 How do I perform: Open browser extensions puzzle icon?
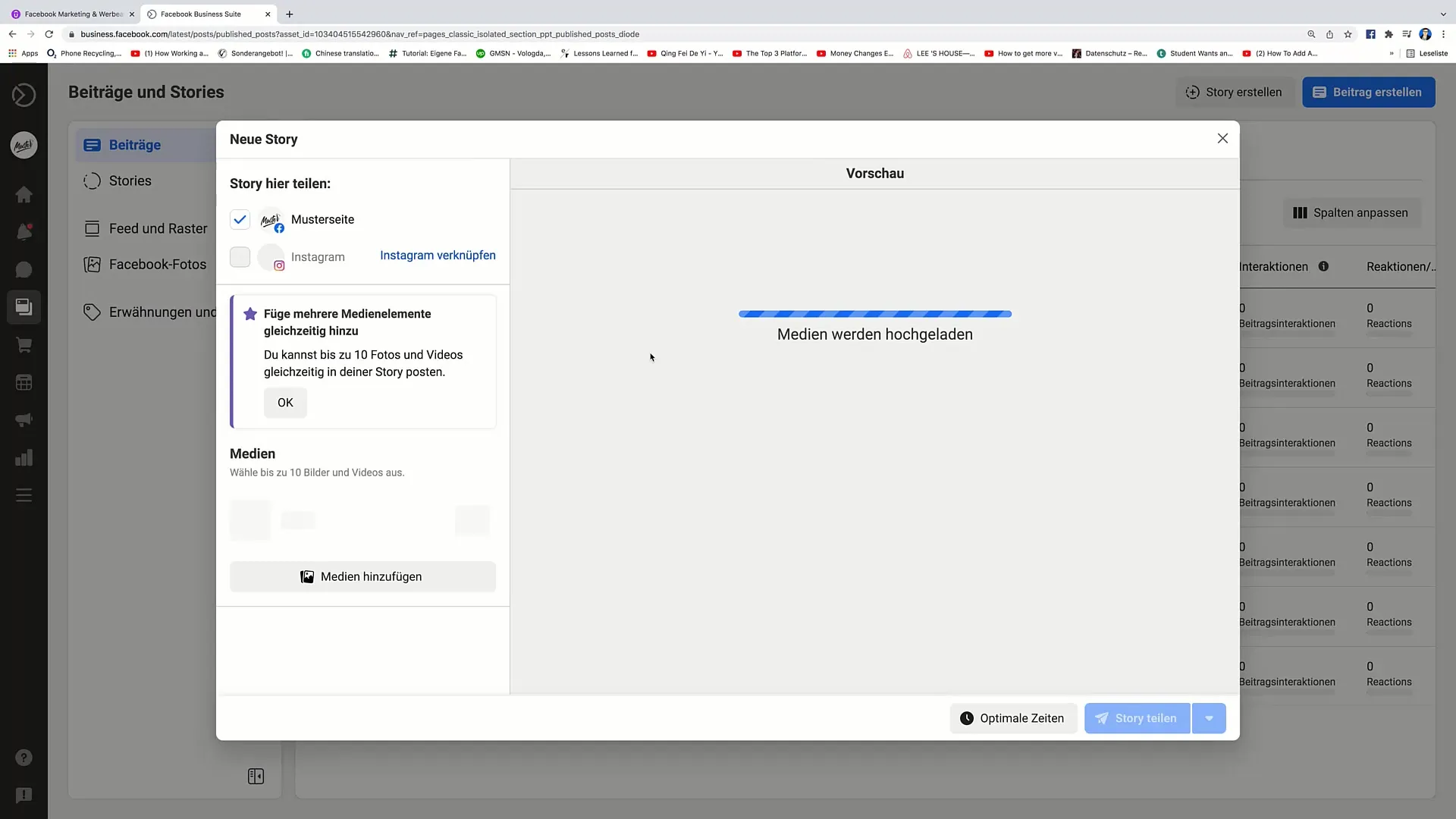pyautogui.click(x=1389, y=34)
